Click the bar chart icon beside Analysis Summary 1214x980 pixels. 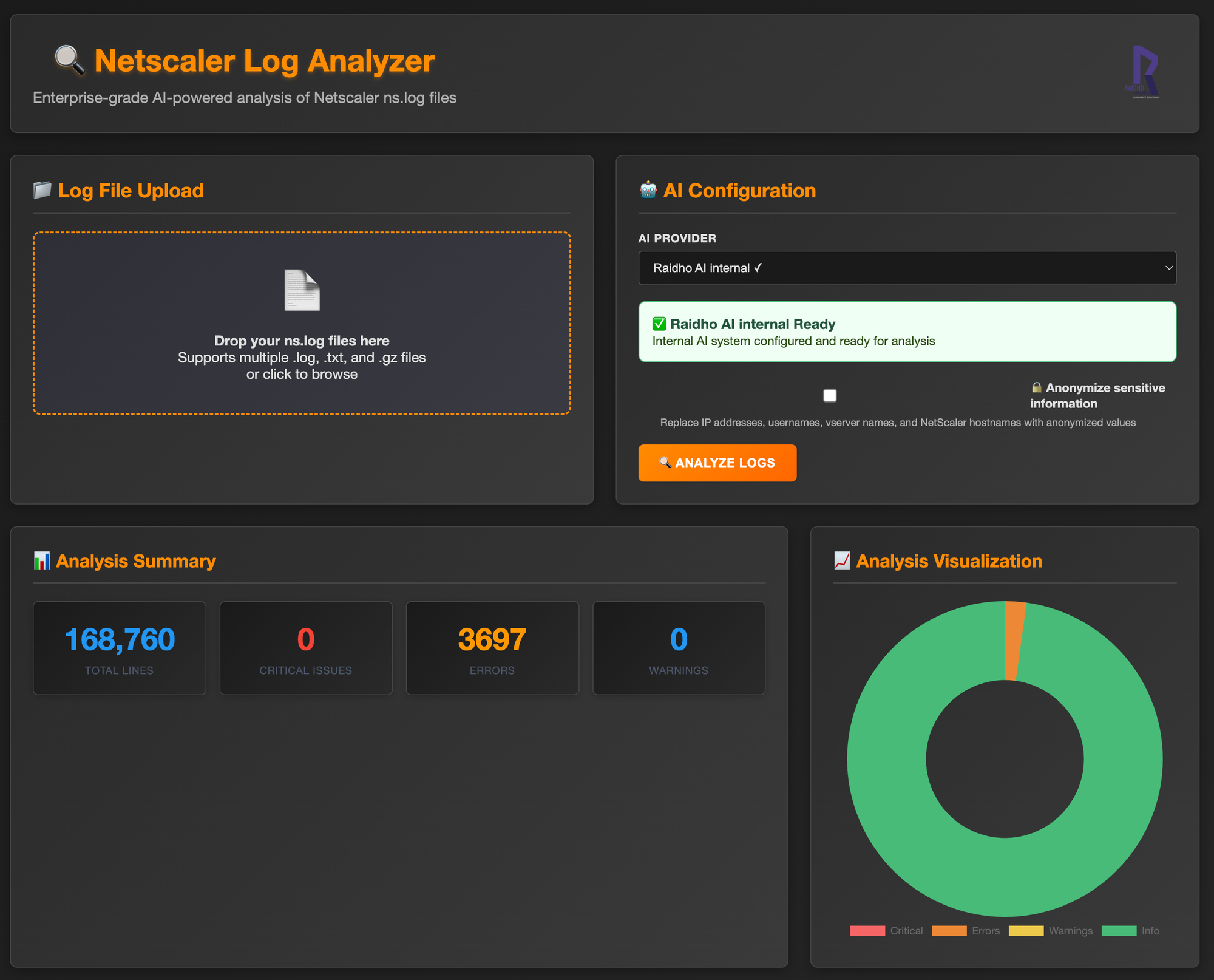pos(42,560)
